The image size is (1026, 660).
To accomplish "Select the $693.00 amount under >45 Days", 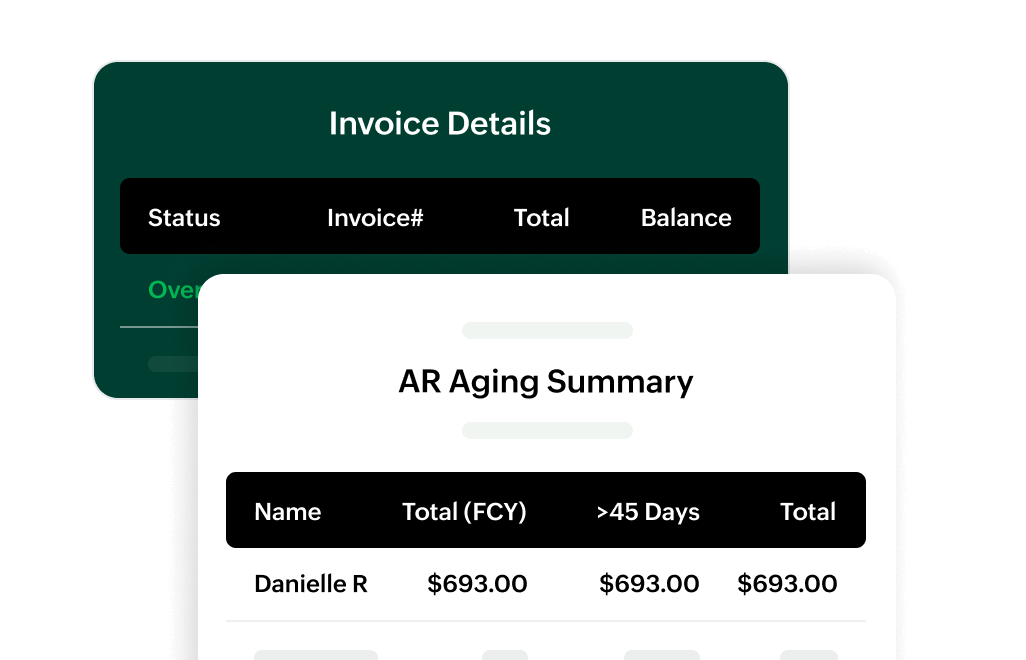I will [x=649, y=584].
